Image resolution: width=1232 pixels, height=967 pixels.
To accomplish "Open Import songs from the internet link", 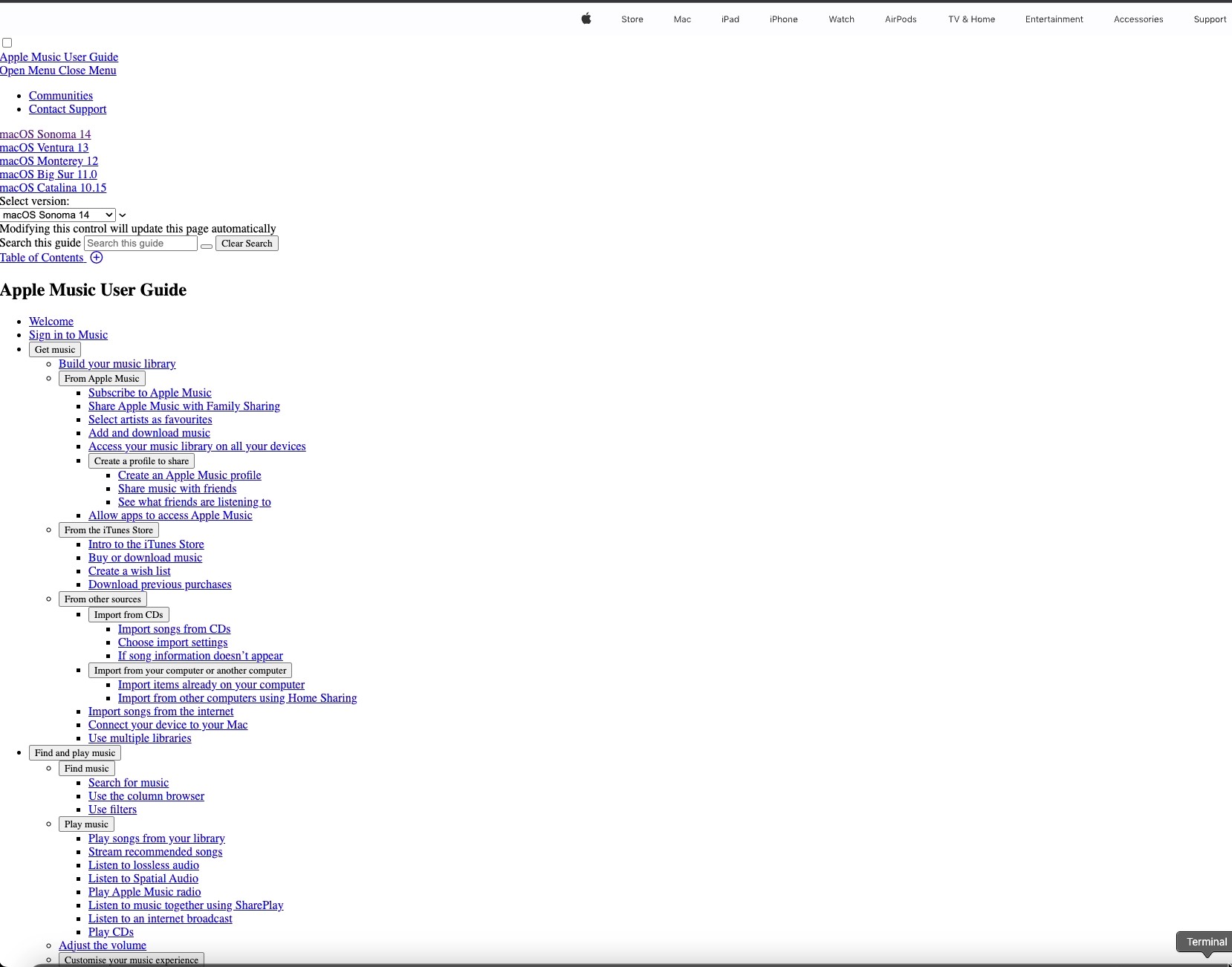I will 161,712.
